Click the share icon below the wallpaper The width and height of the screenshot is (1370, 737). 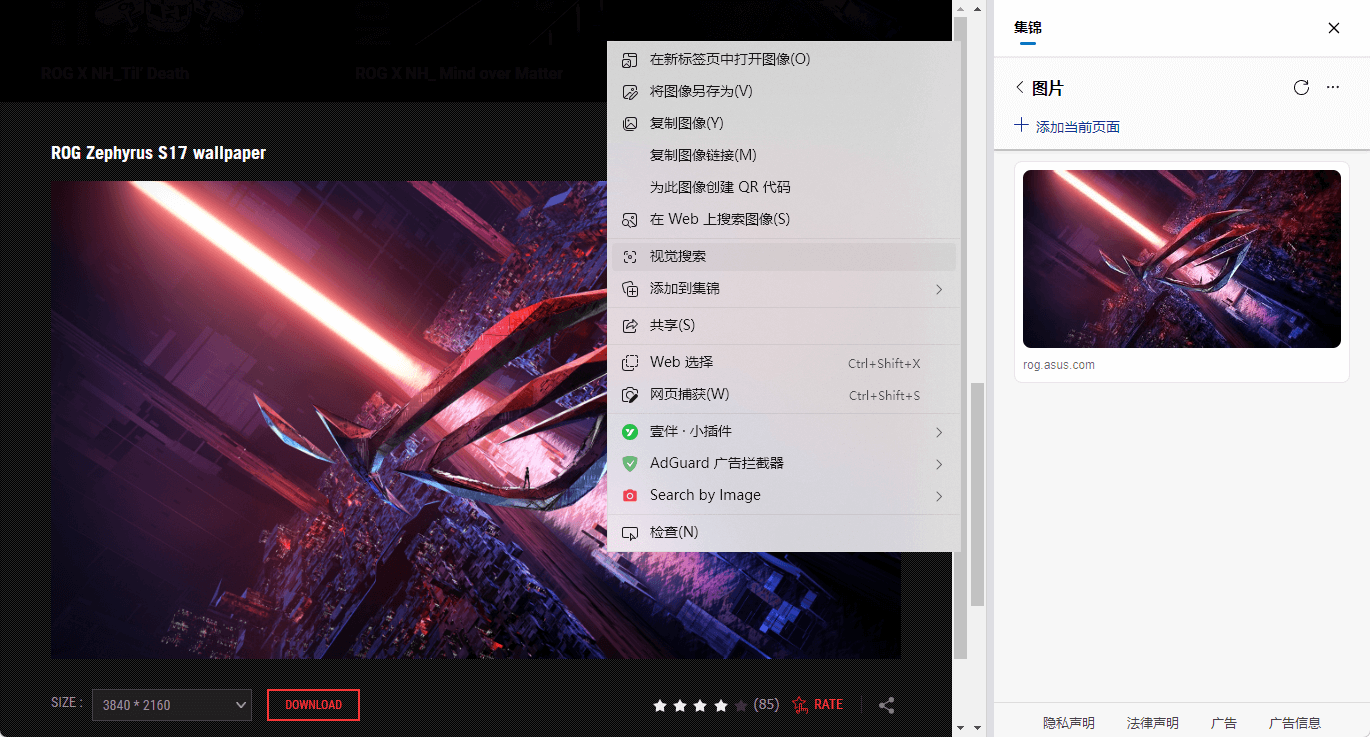pyautogui.click(x=886, y=705)
